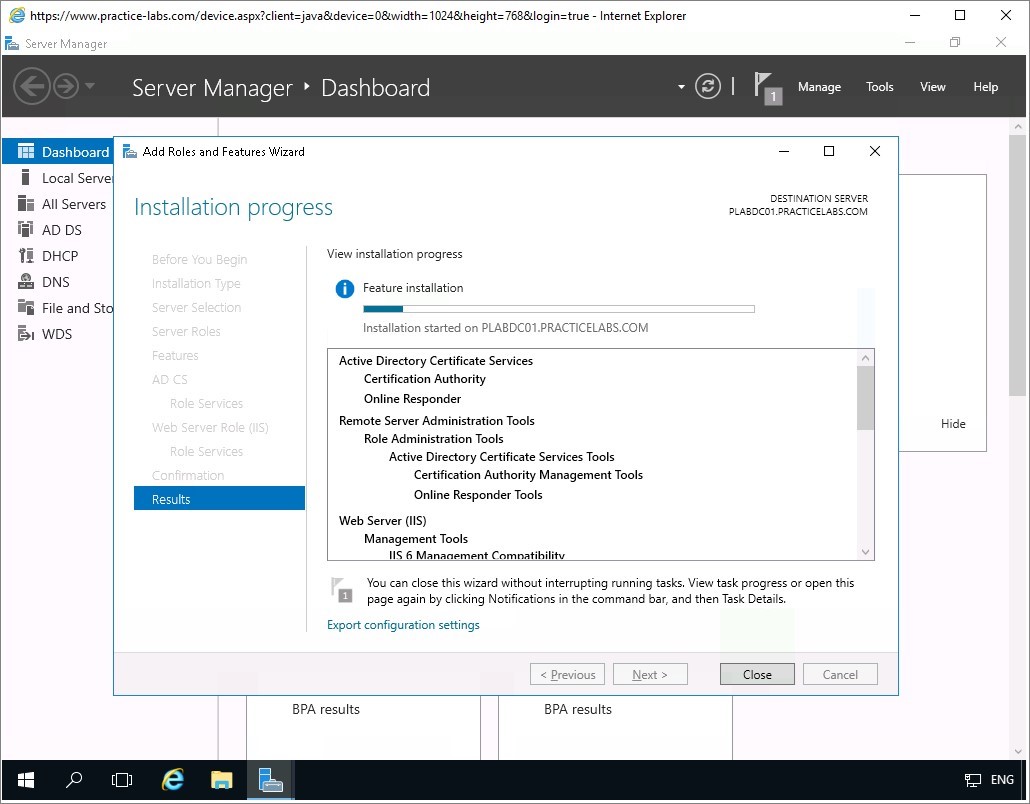The height and width of the screenshot is (804, 1030).
Task: Click the Server Manager refresh icon
Action: point(707,86)
